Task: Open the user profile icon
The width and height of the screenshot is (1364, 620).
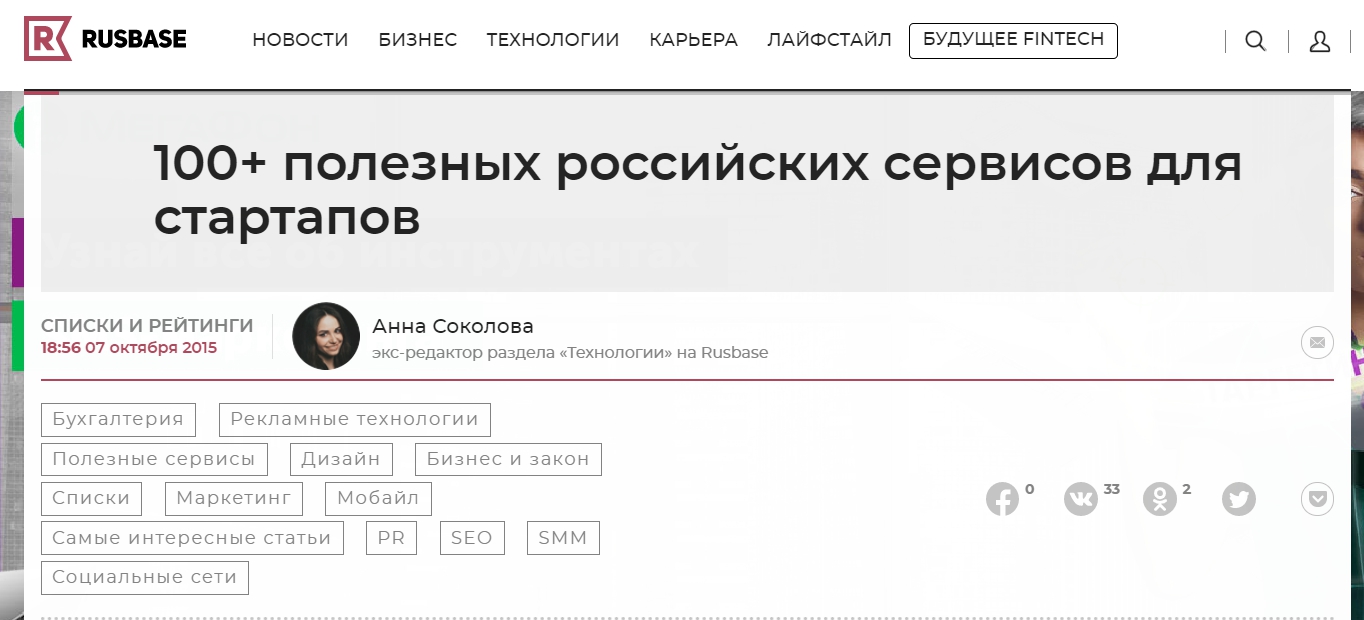Action: tap(1319, 41)
